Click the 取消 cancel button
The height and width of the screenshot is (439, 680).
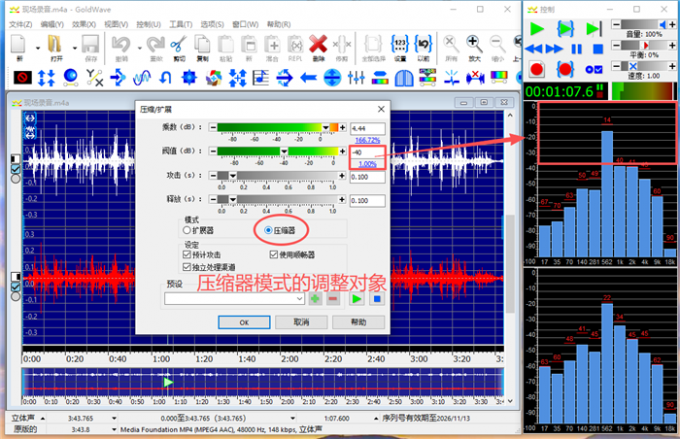tap(301, 322)
